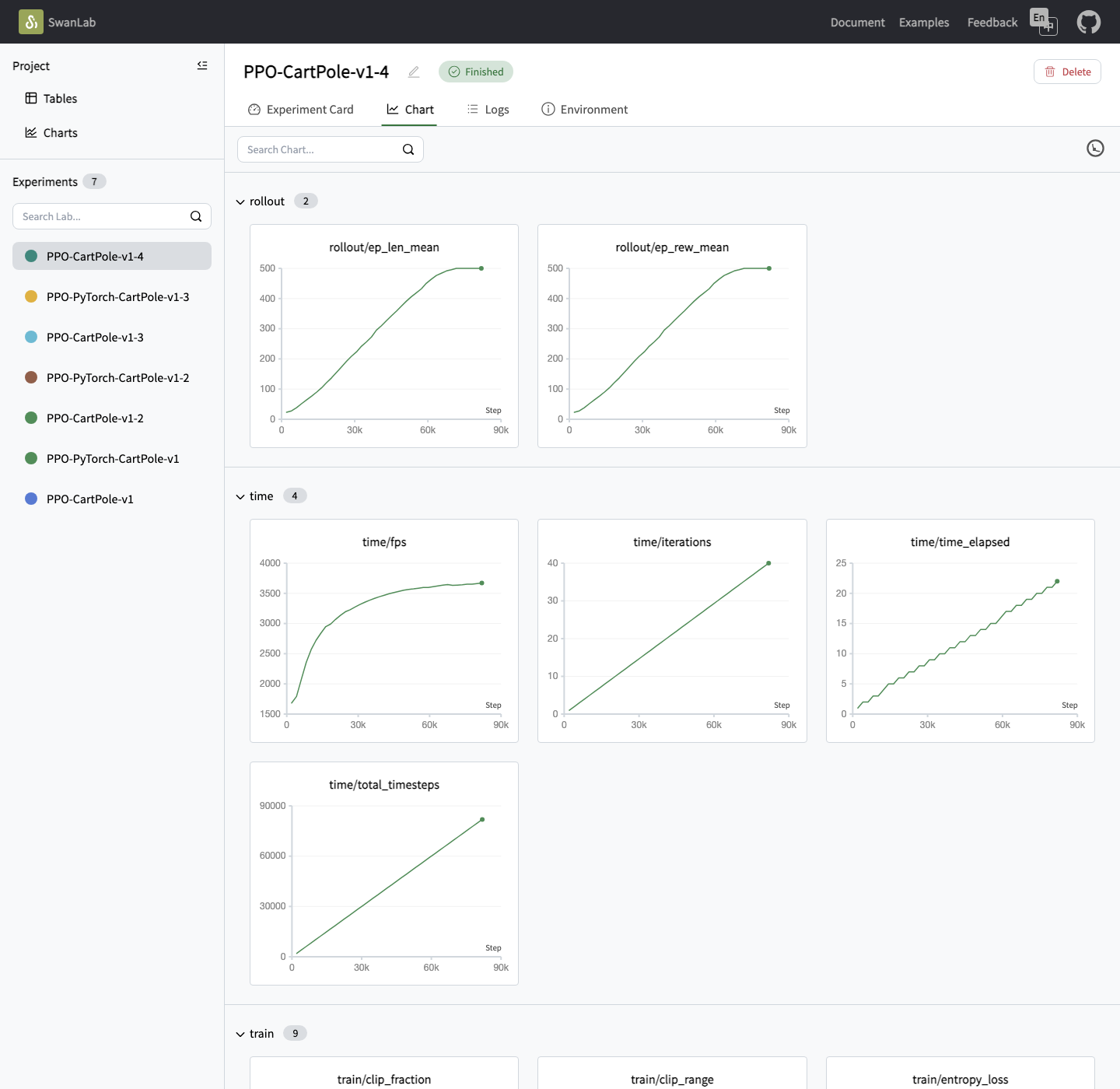This screenshot has width=1120, height=1089.
Task: Click the train/clip_range chart title
Action: pos(672,1080)
